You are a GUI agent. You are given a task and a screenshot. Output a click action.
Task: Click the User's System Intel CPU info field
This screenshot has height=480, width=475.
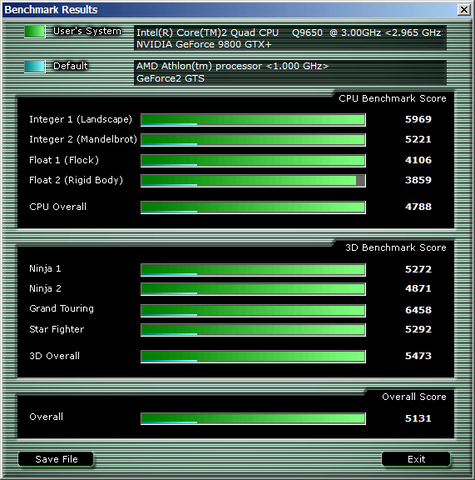coord(290,38)
